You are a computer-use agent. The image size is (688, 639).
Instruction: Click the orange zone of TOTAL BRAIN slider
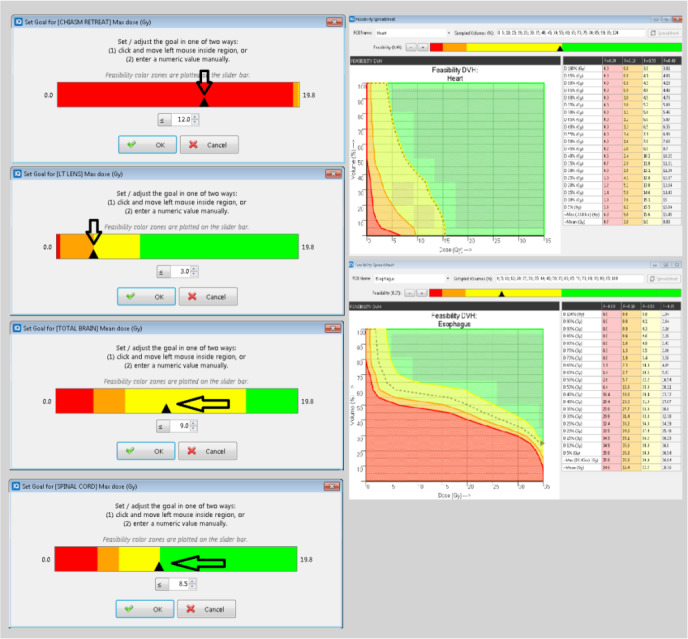pos(108,401)
